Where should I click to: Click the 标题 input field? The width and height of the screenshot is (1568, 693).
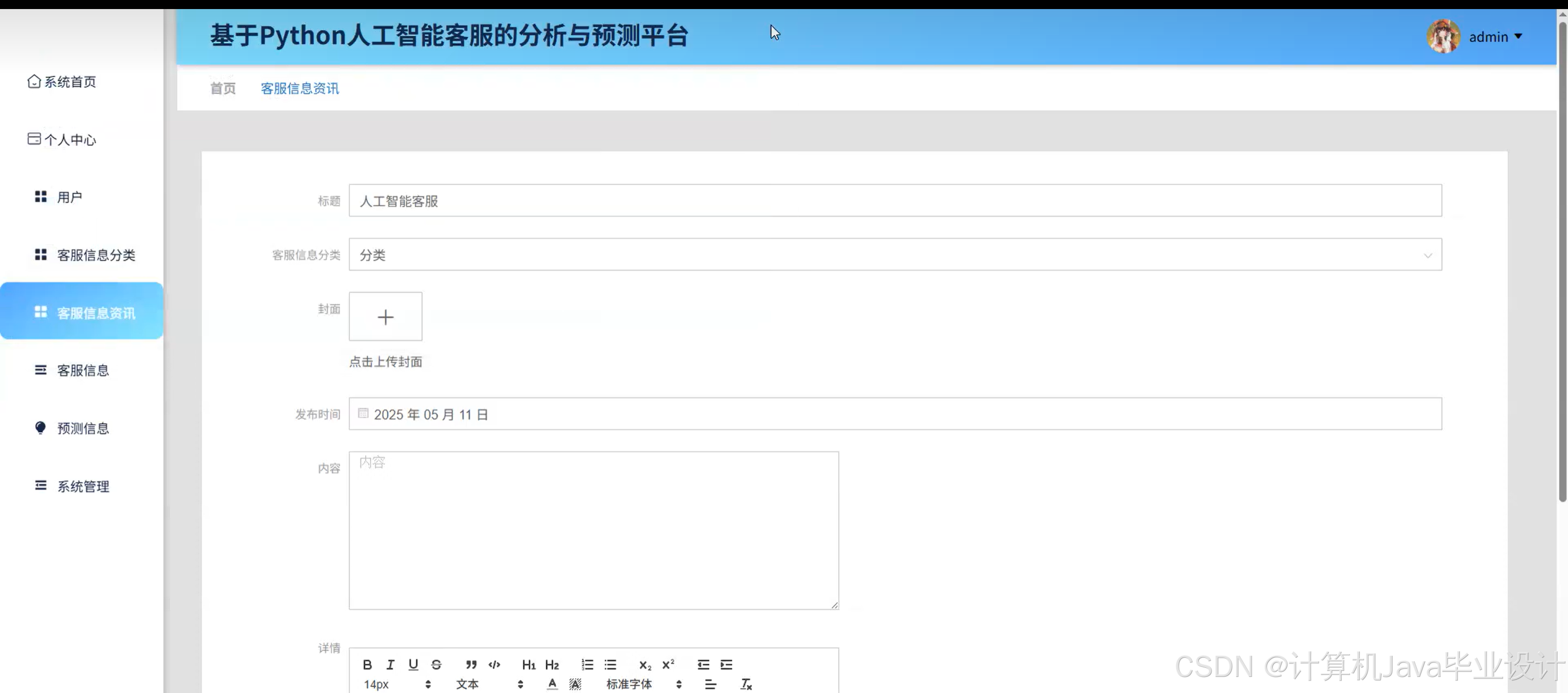tap(895, 200)
